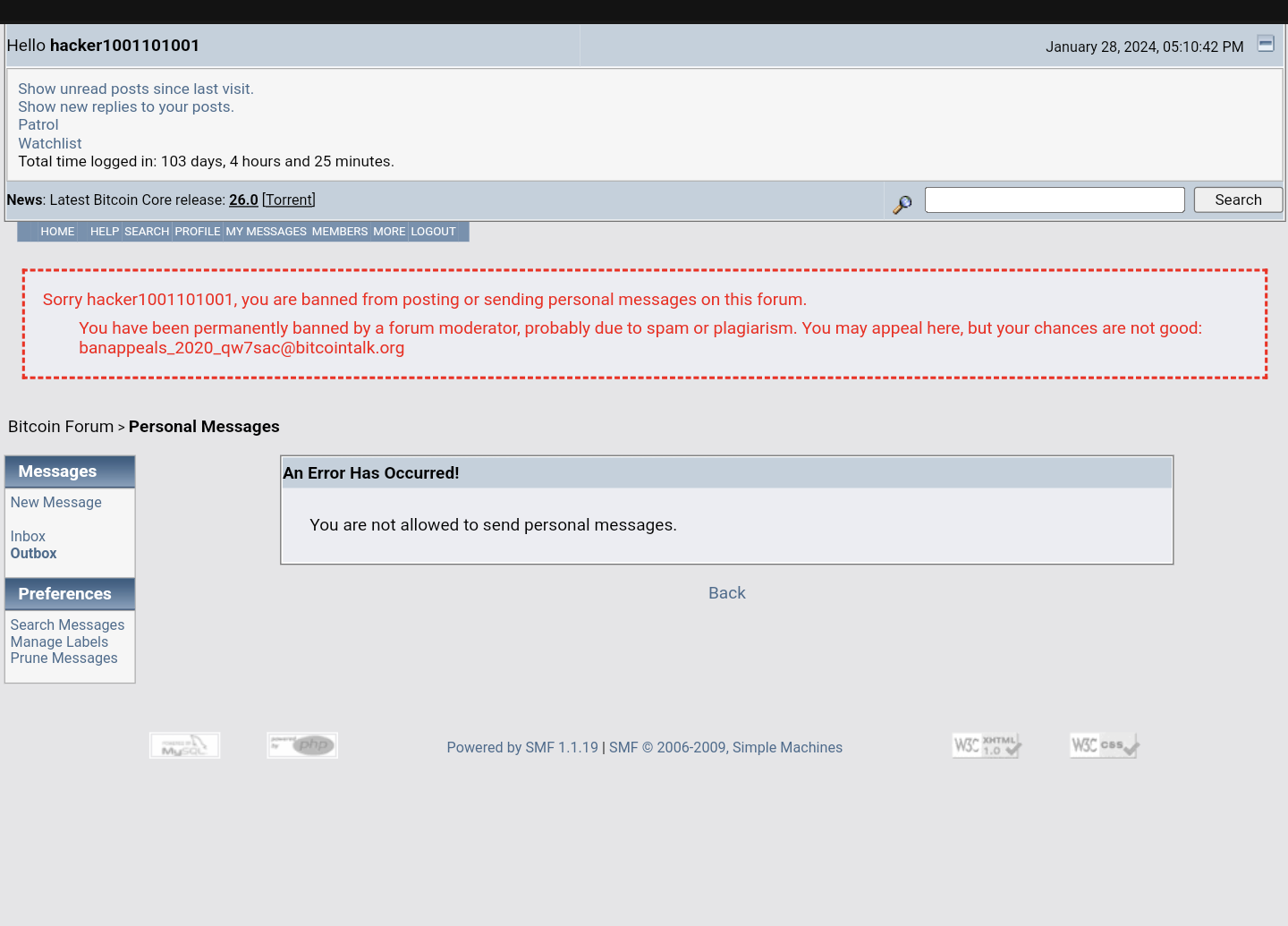The width and height of the screenshot is (1288, 926).
Task: Open Manage Labels preference
Action: [x=59, y=642]
